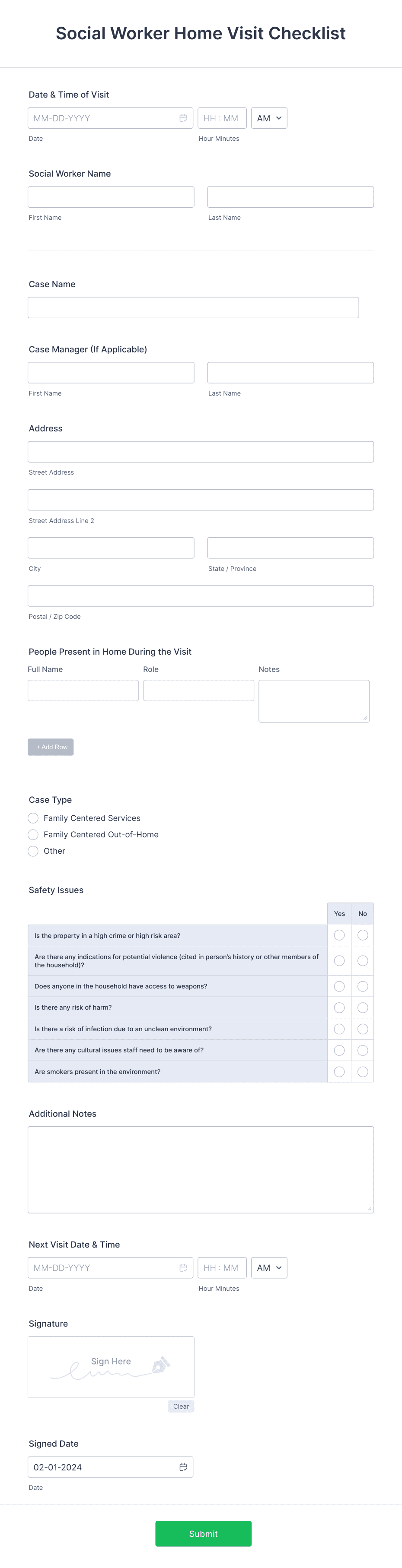The image size is (402, 1568).
Task: Click the + Add Row button
Action: click(51, 747)
